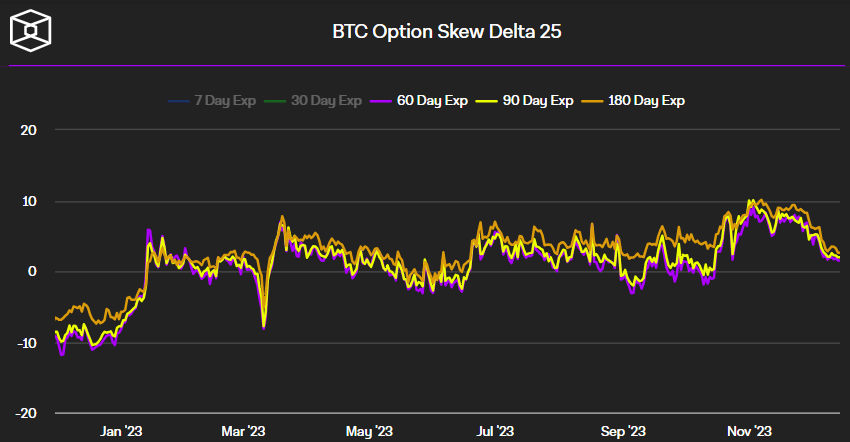Click the sharp dip in the March '23 lines

pyautogui.click(x=264, y=325)
